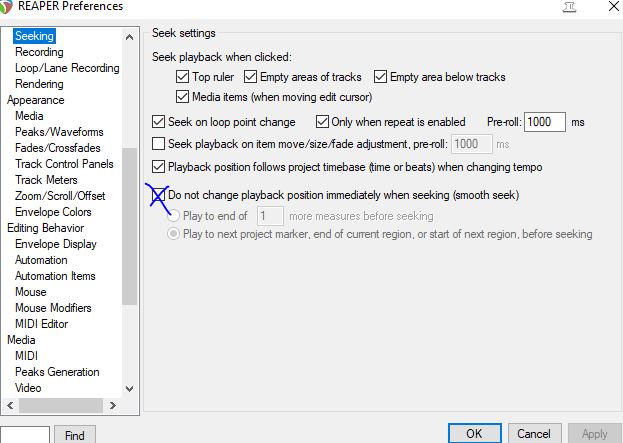Click the tree horizontal scrollbar thumb
The image size is (623, 443).
coord(61,405)
